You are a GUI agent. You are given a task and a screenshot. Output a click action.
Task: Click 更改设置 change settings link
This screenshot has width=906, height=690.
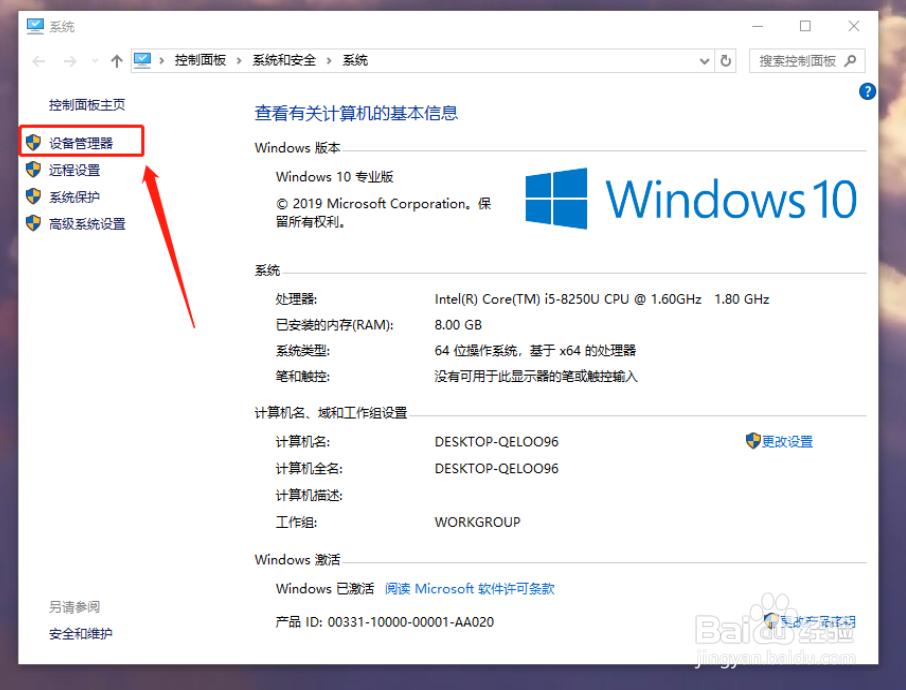tap(787, 442)
